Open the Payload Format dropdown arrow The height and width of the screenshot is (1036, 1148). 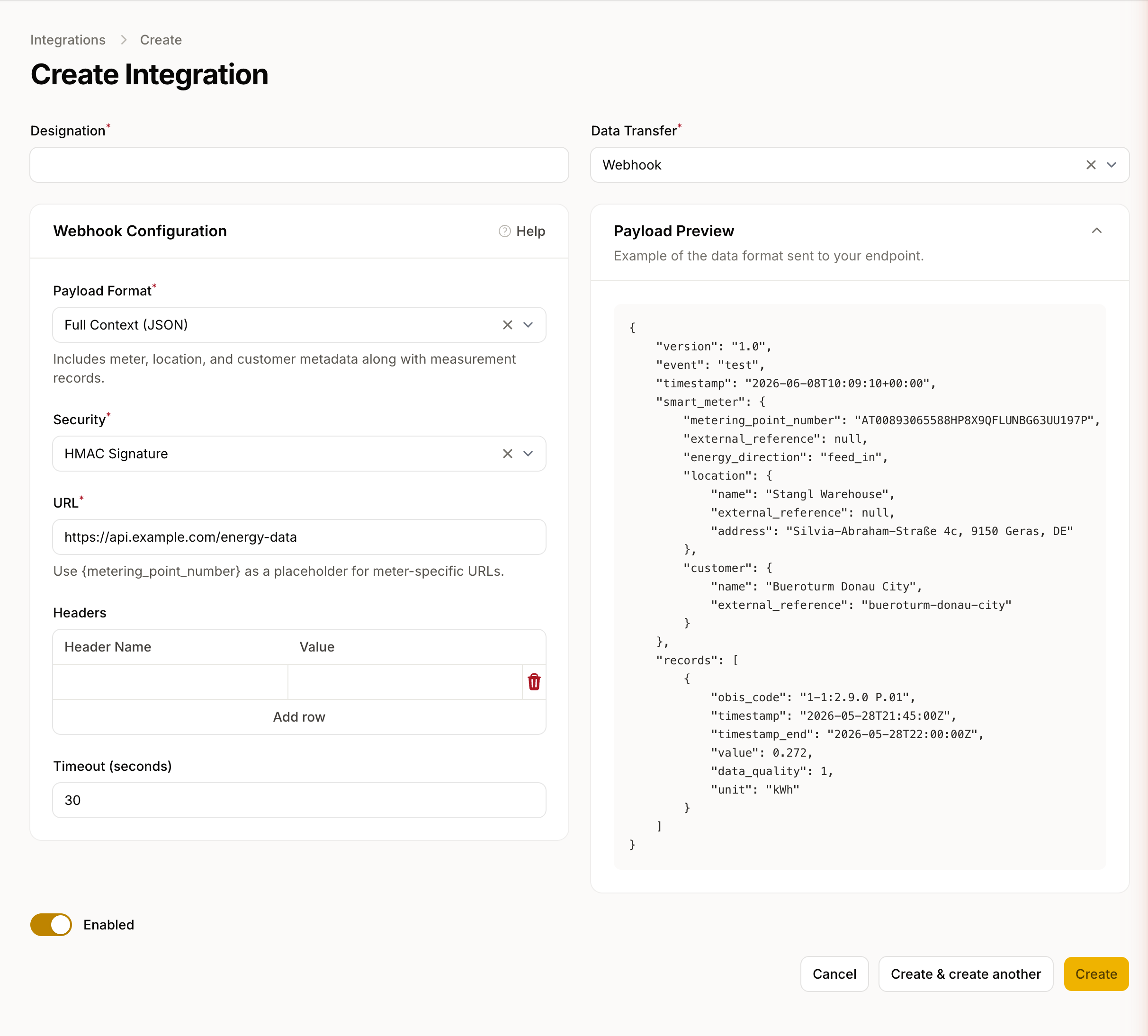(x=528, y=325)
